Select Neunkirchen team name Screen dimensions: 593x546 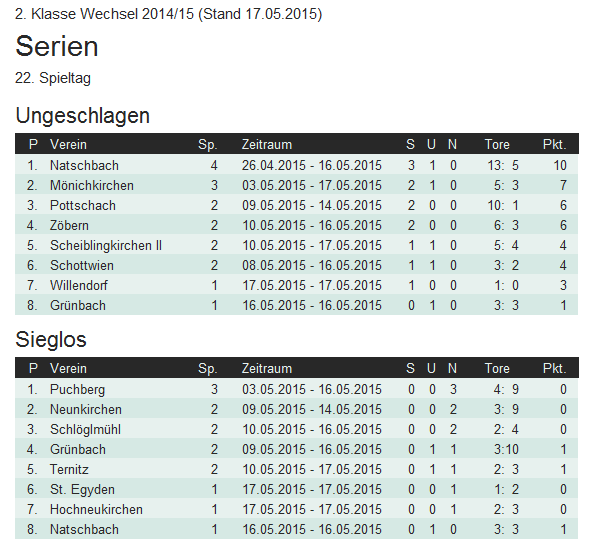coord(86,410)
